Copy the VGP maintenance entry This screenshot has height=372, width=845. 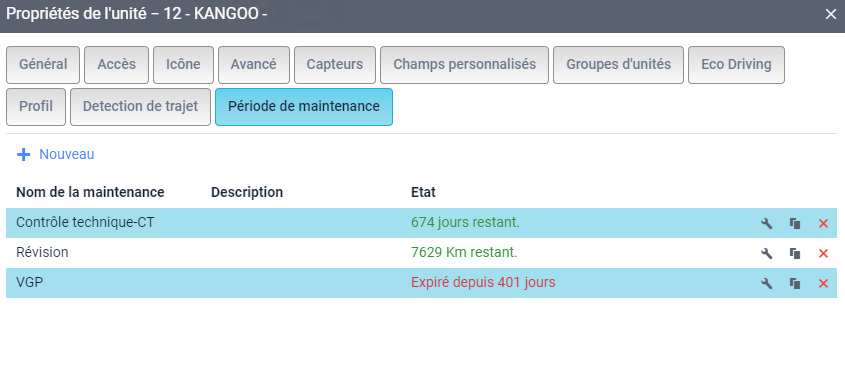[x=795, y=283]
